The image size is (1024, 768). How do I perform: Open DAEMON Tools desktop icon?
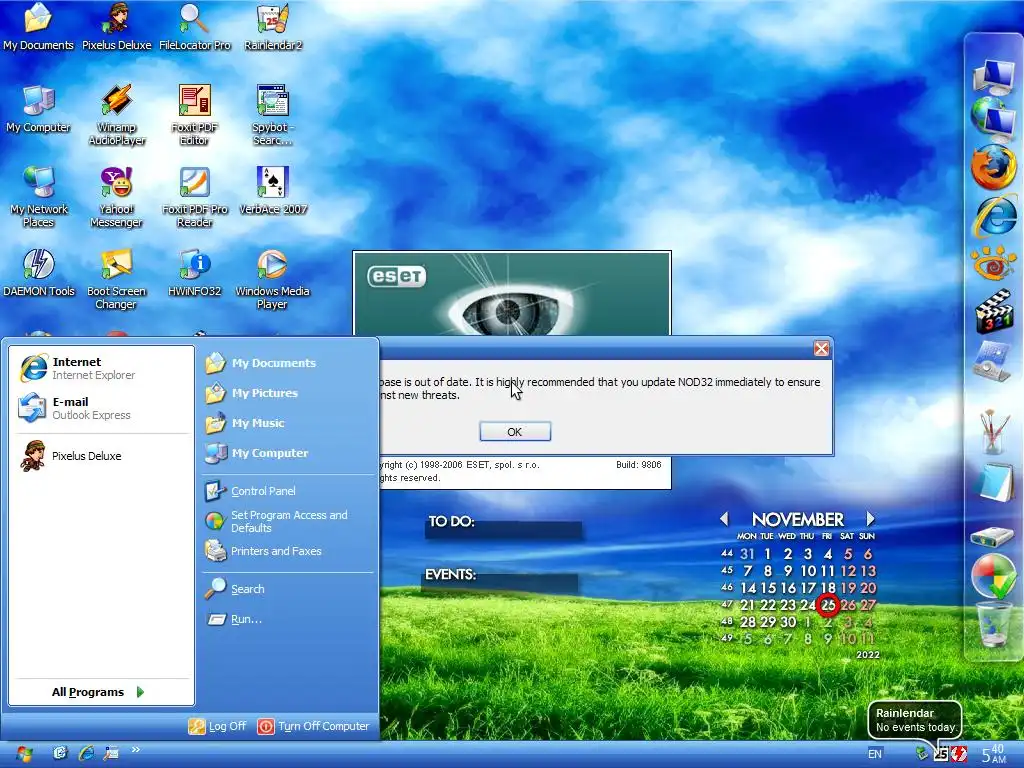pos(38,273)
